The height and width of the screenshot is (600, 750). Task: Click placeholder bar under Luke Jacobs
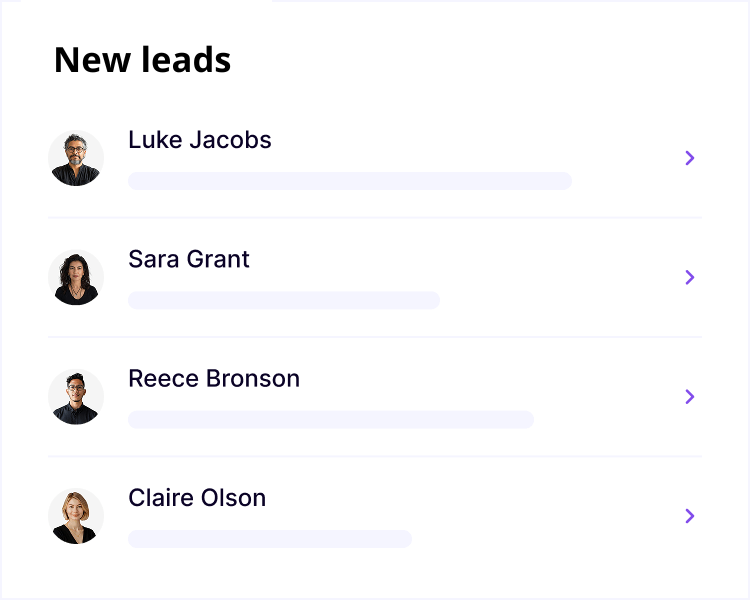click(x=350, y=181)
